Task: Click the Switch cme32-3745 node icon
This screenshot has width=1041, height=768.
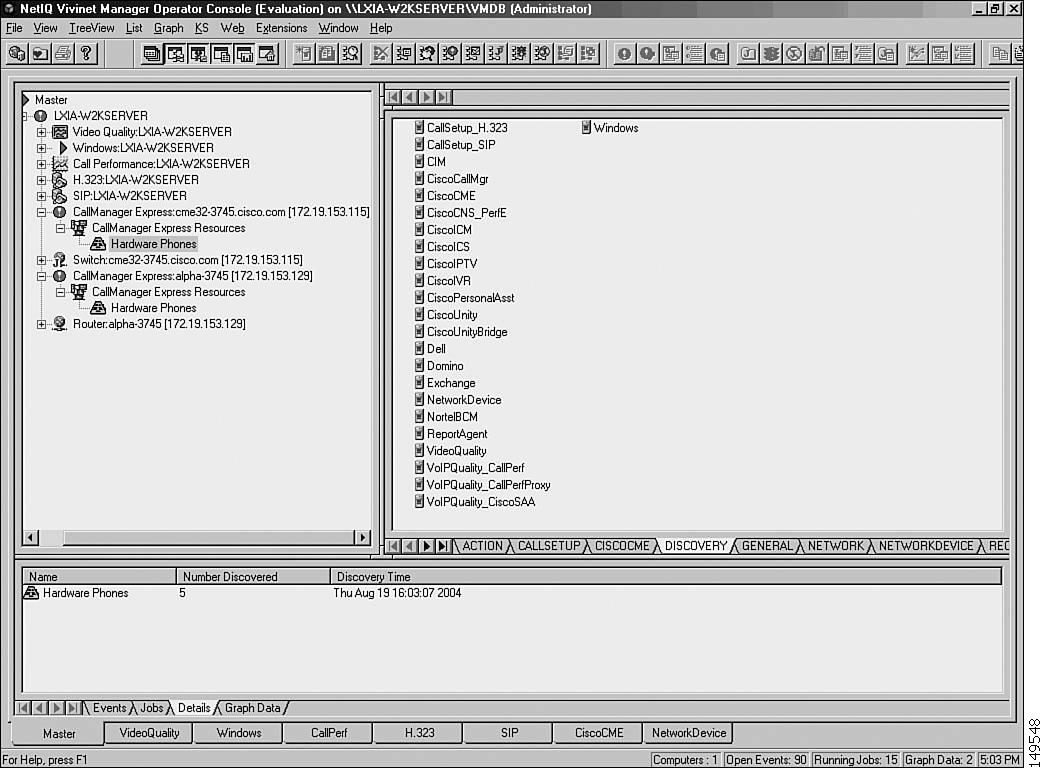Action: pos(60,260)
